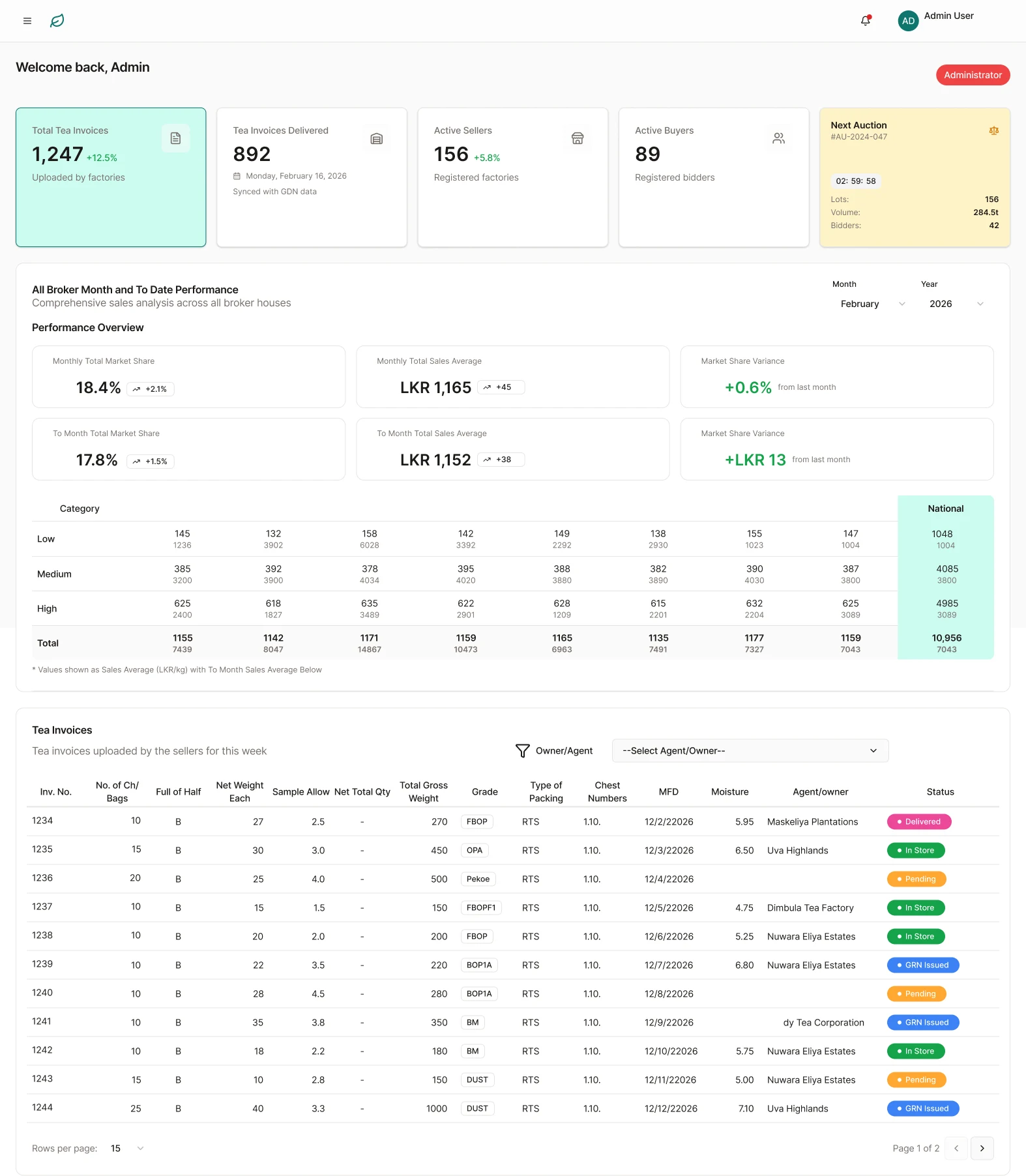Image resolution: width=1026 pixels, height=1176 pixels.
Task: Click the Inv. No. column header
Action: pyautogui.click(x=55, y=792)
